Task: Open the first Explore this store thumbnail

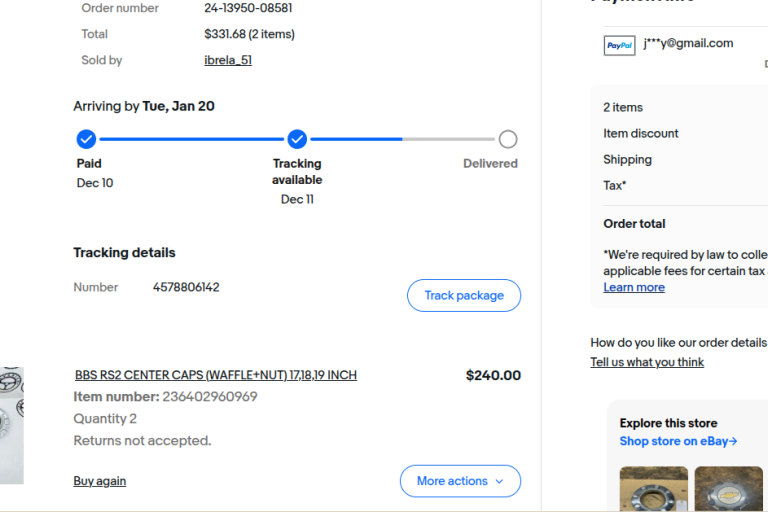Action: [653, 489]
